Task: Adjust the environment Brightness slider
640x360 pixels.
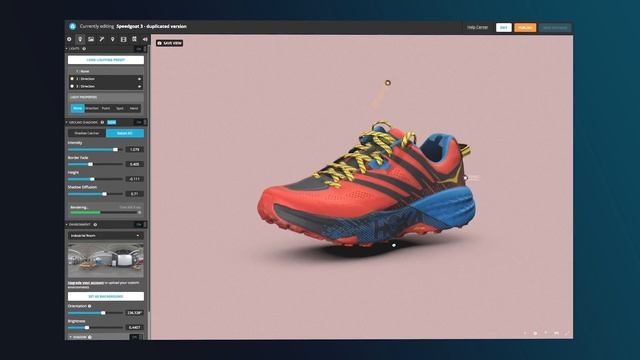Action: [95, 327]
